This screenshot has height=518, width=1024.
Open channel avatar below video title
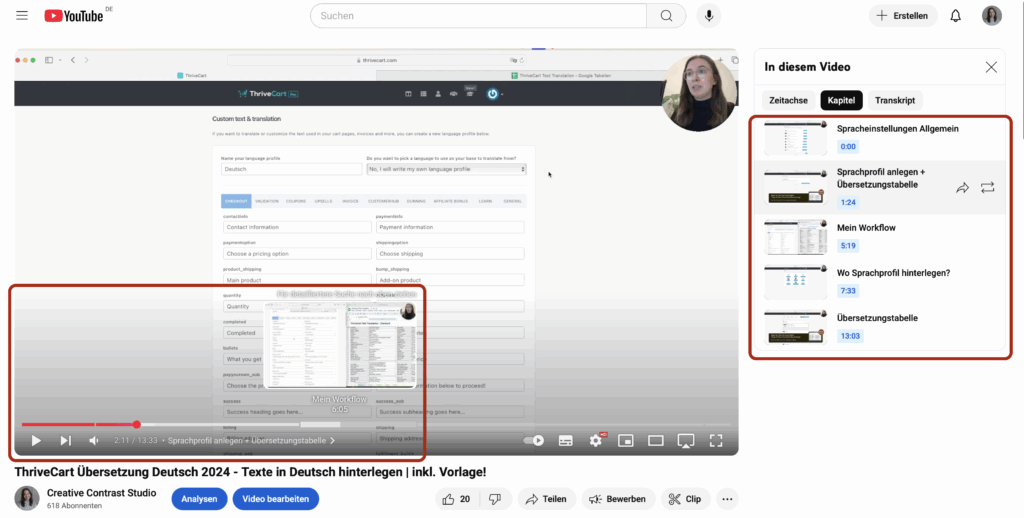point(27,498)
